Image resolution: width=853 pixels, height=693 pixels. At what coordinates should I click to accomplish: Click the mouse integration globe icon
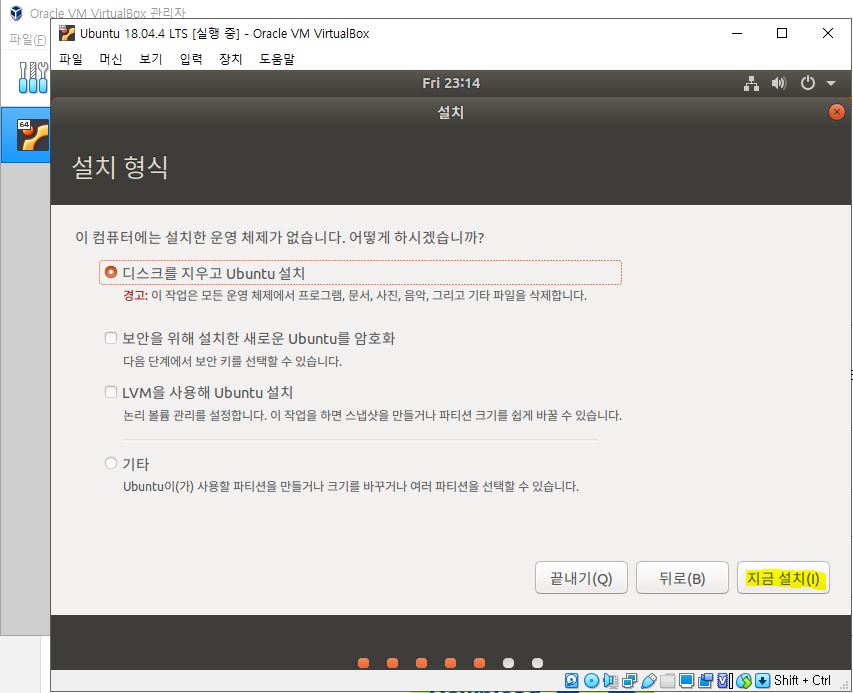click(x=744, y=680)
